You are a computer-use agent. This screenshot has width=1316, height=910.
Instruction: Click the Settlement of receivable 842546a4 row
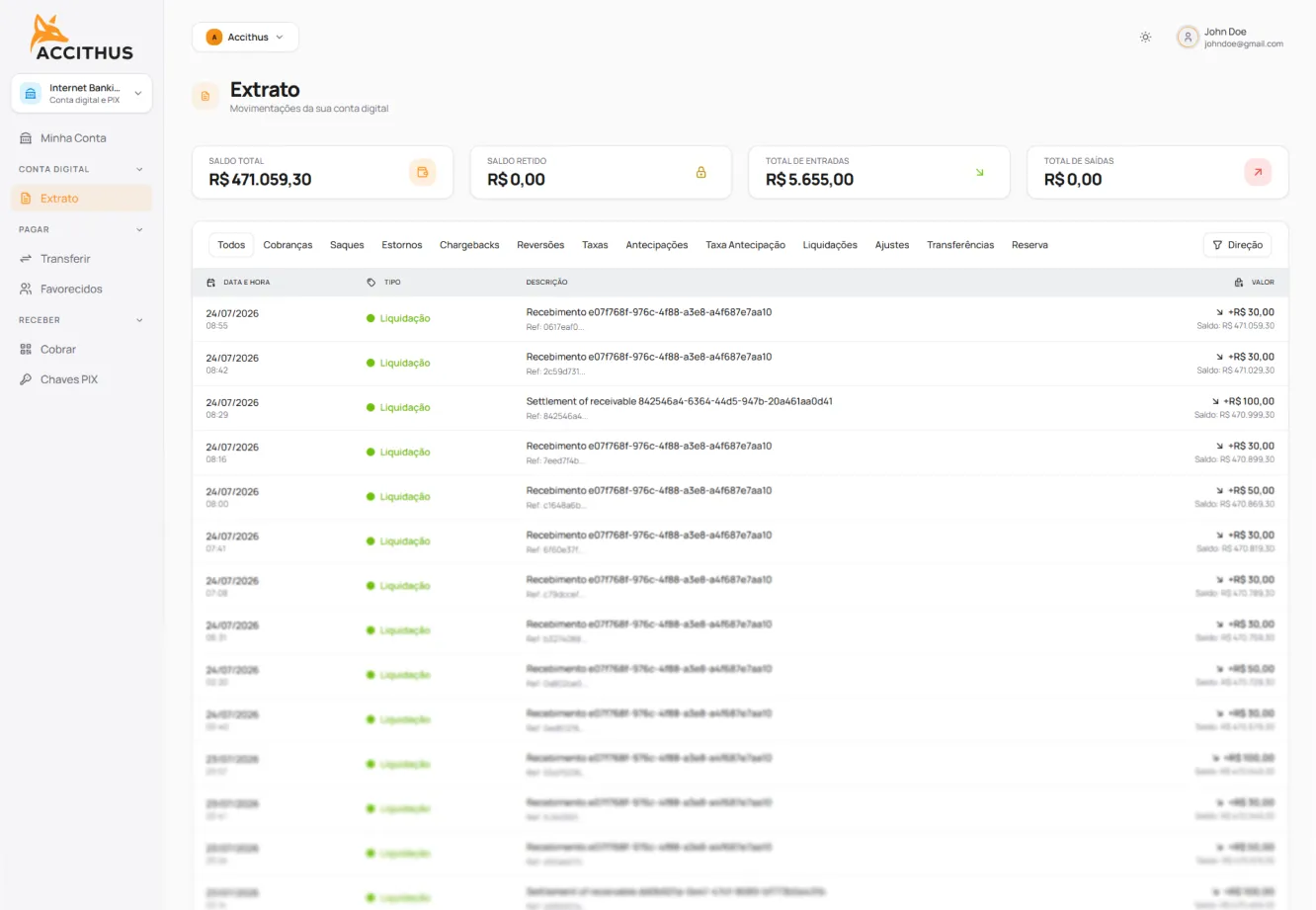(x=740, y=408)
